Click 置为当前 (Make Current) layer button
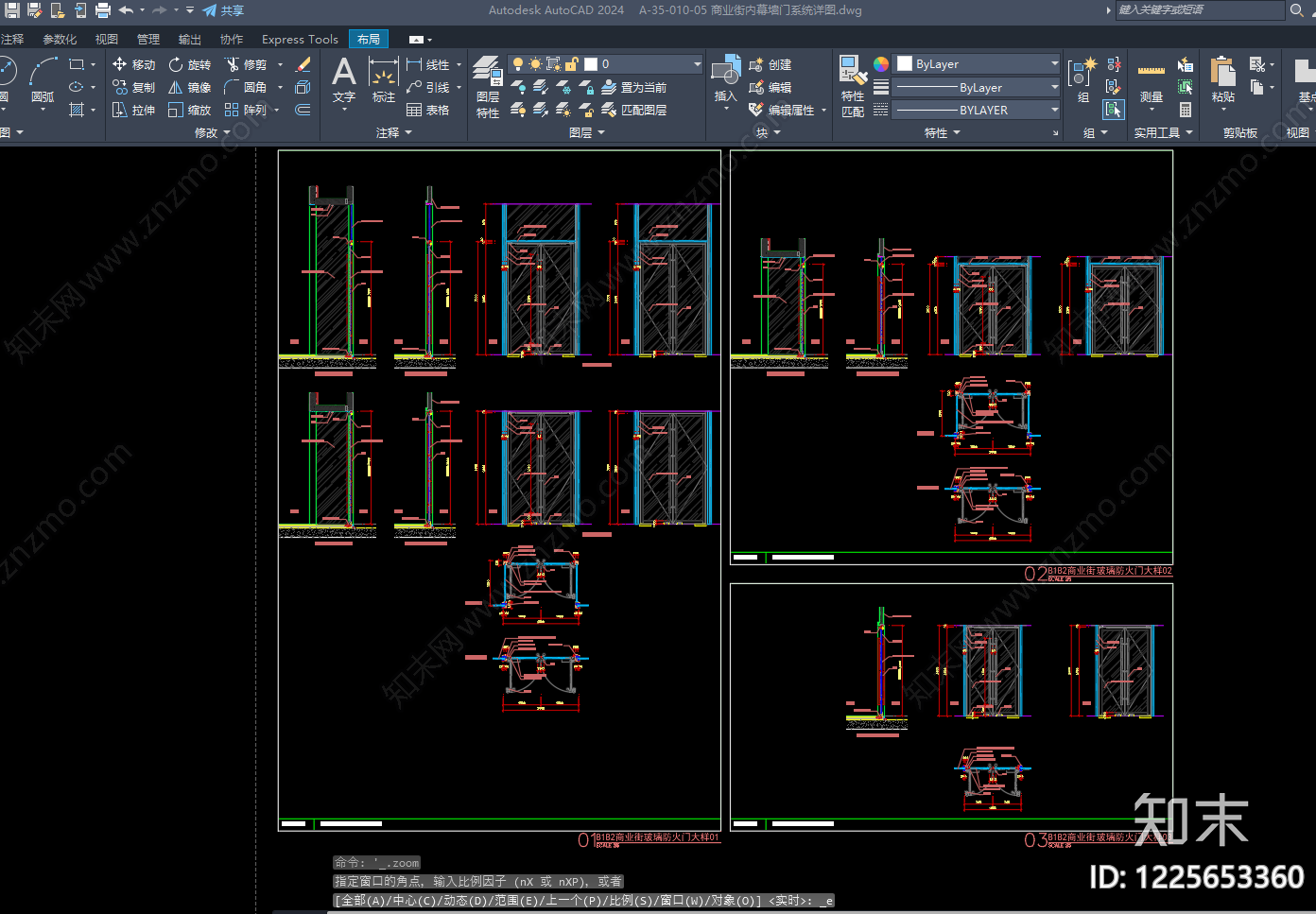This screenshot has width=1316, height=914. (x=634, y=87)
